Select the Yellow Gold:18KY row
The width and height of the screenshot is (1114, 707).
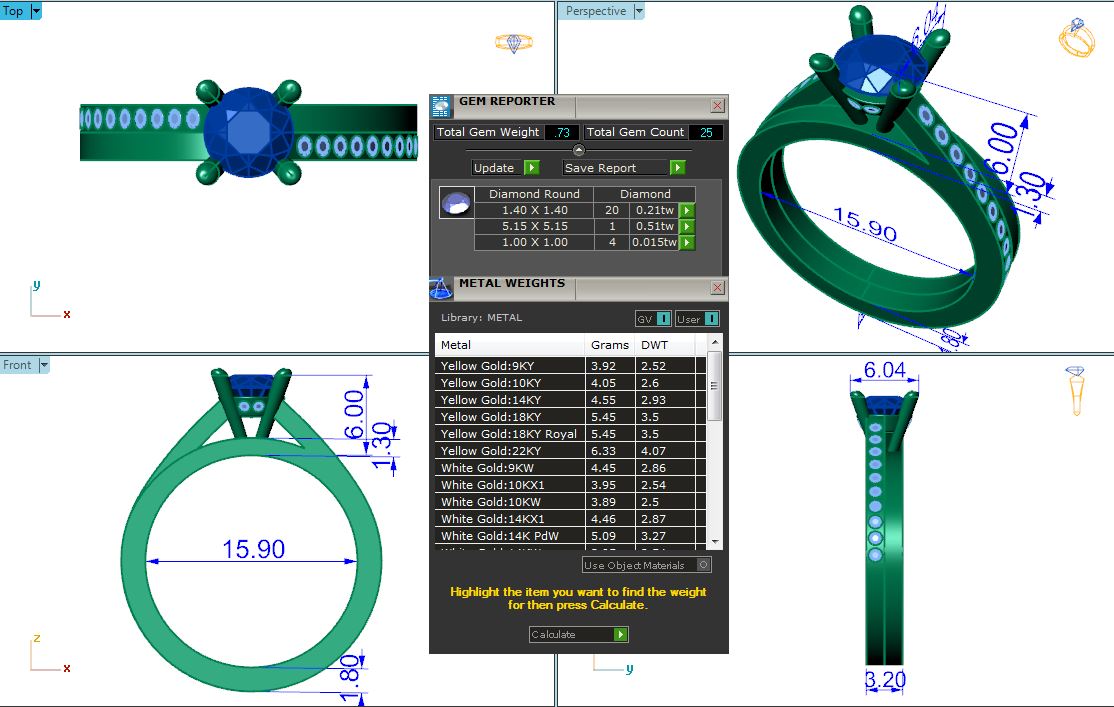pyautogui.click(x=510, y=417)
